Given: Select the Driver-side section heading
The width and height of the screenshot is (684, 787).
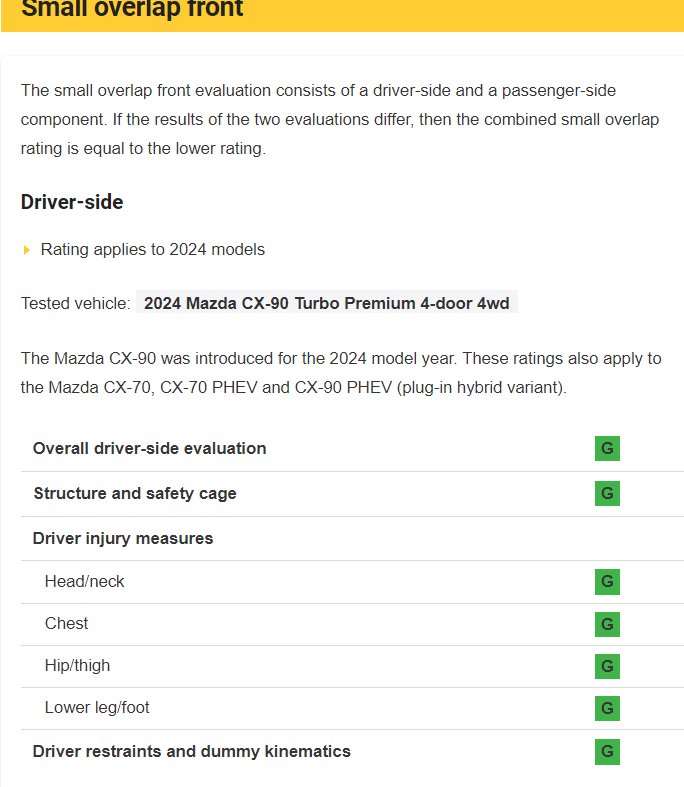Looking at the screenshot, I should [72, 202].
